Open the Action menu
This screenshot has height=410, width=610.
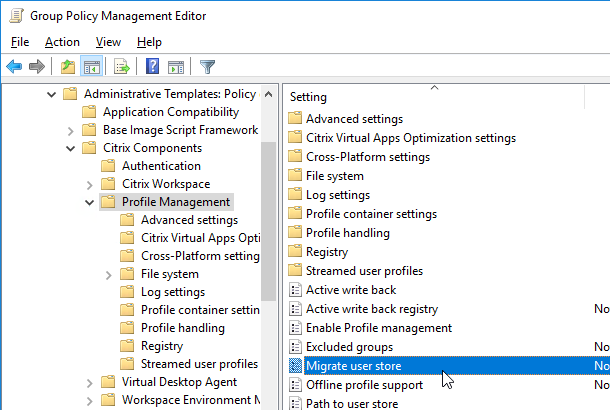pos(62,42)
